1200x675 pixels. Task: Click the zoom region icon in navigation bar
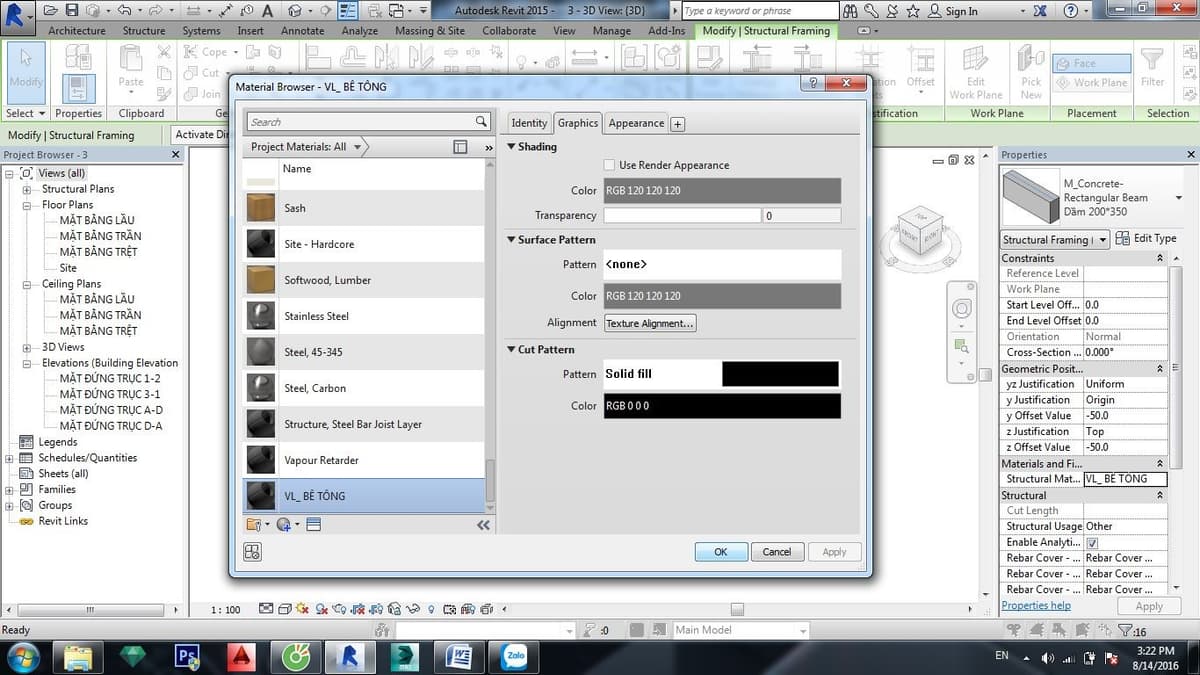(961, 346)
